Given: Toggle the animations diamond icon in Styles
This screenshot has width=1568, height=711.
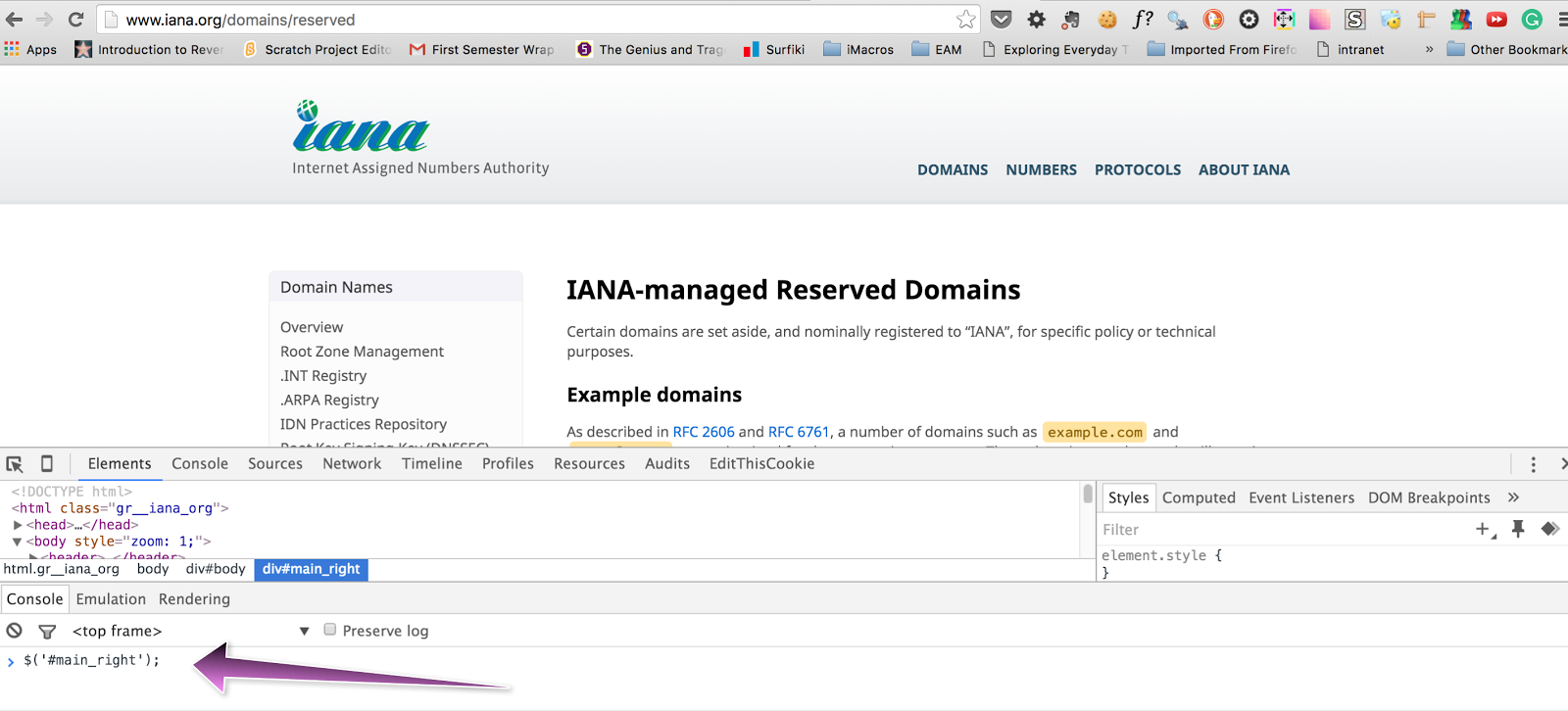Looking at the screenshot, I should [1549, 529].
